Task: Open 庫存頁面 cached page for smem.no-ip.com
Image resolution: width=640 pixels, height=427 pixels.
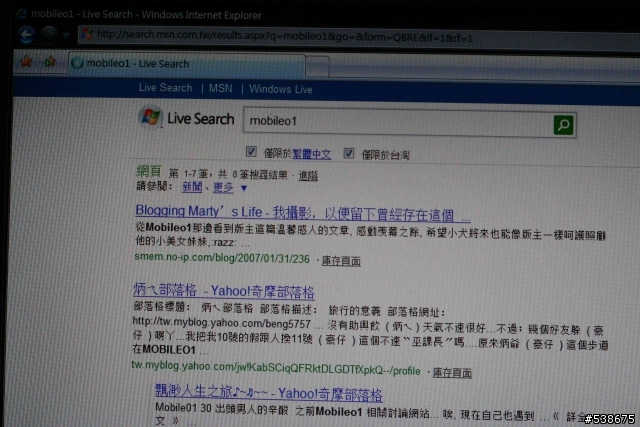Action: coord(341,261)
